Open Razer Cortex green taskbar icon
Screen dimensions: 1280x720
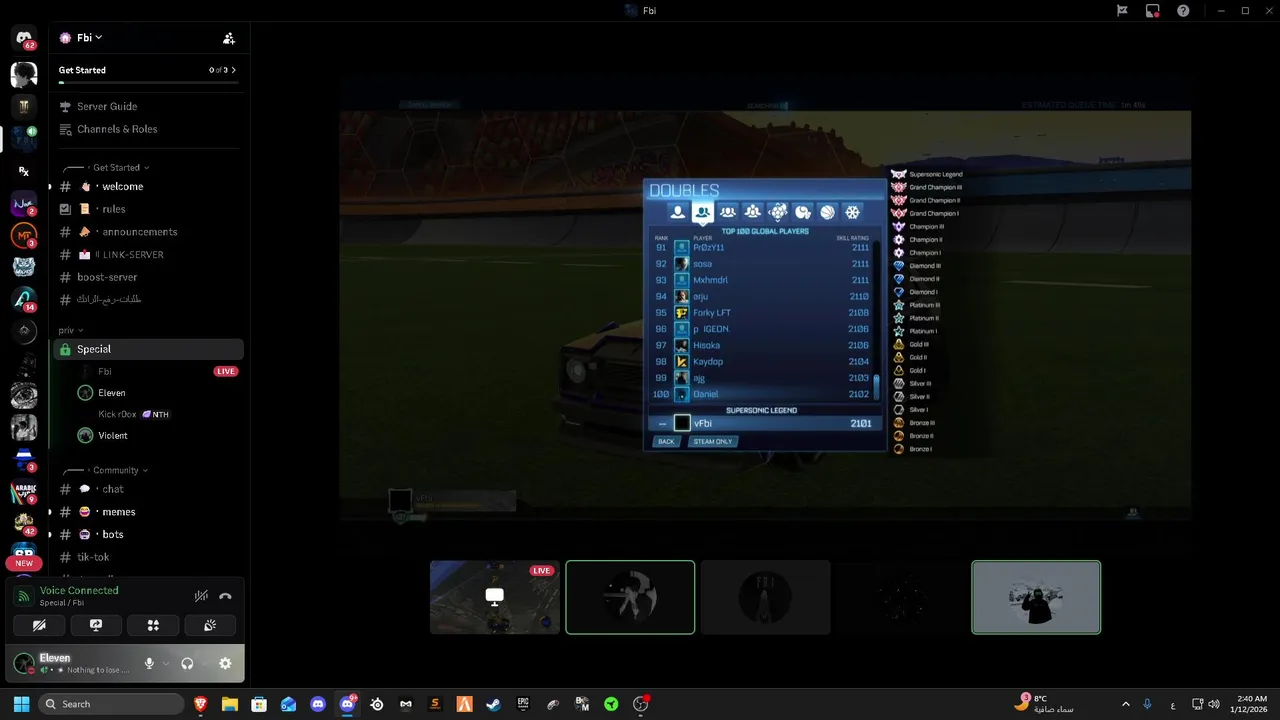[x=611, y=704]
